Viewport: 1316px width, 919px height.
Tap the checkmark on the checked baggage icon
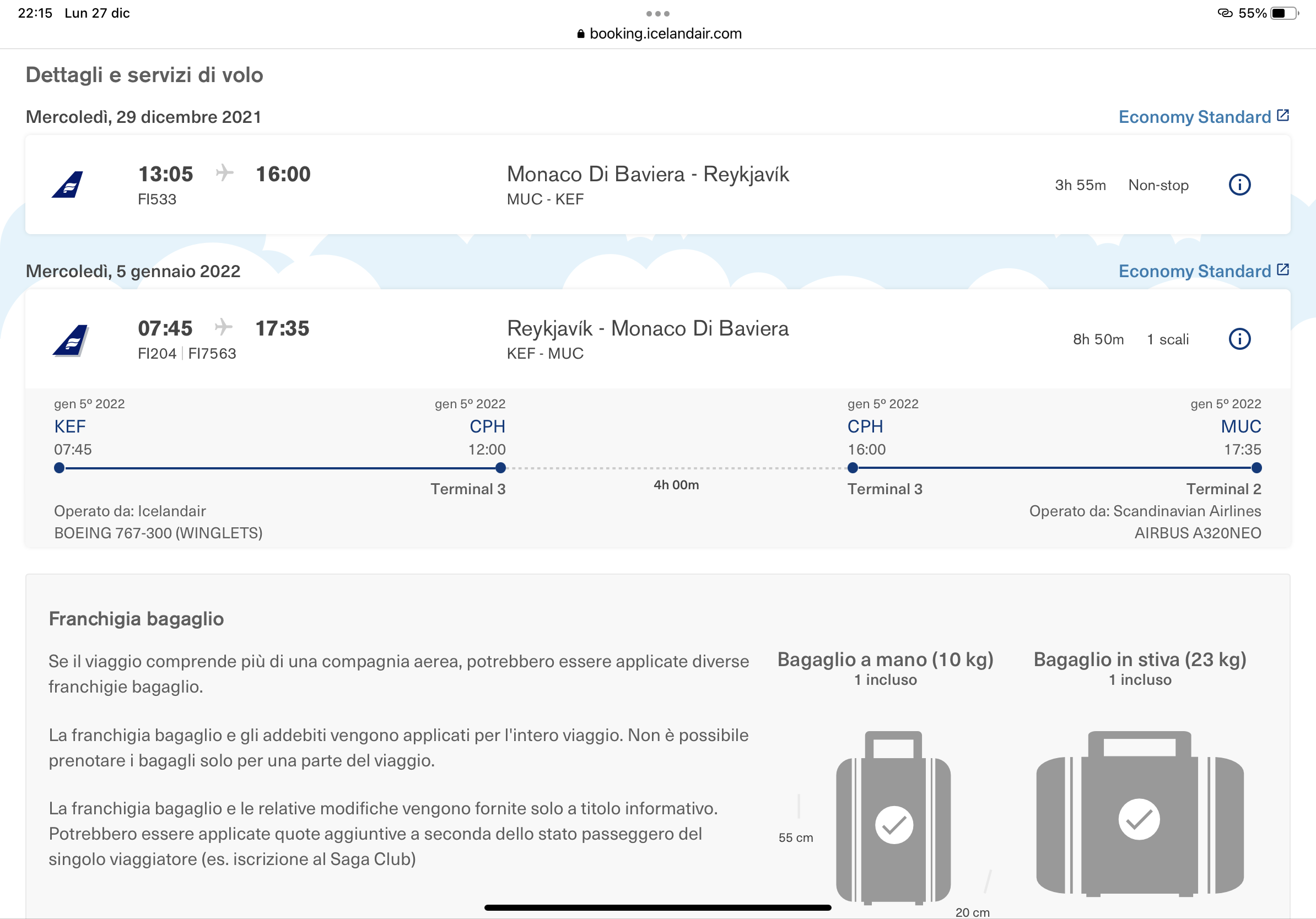coord(1139,819)
